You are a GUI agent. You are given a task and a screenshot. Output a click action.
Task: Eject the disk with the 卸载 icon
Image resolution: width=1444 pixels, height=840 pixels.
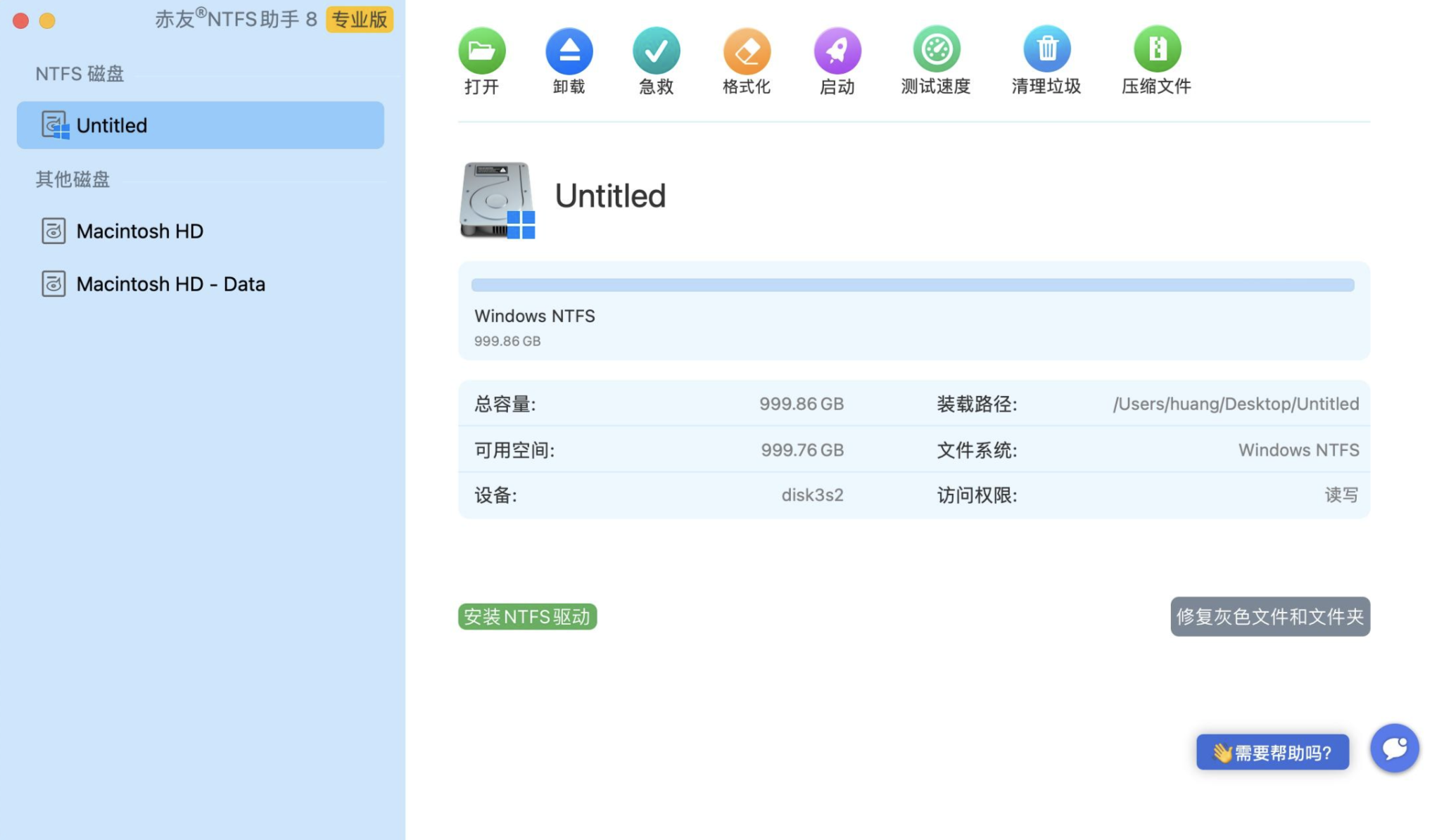569,51
